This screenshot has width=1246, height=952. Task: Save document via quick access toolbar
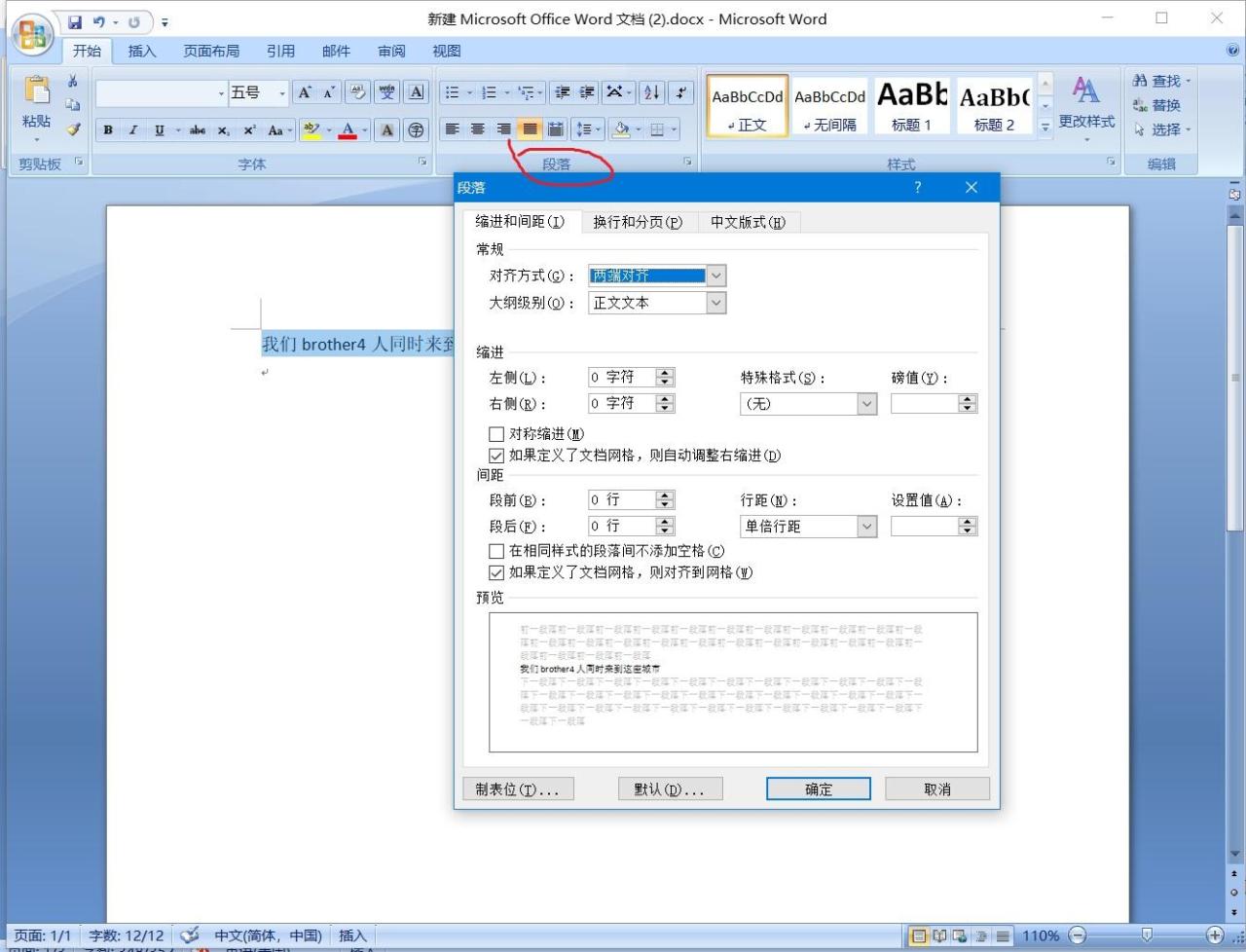pos(75,21)
